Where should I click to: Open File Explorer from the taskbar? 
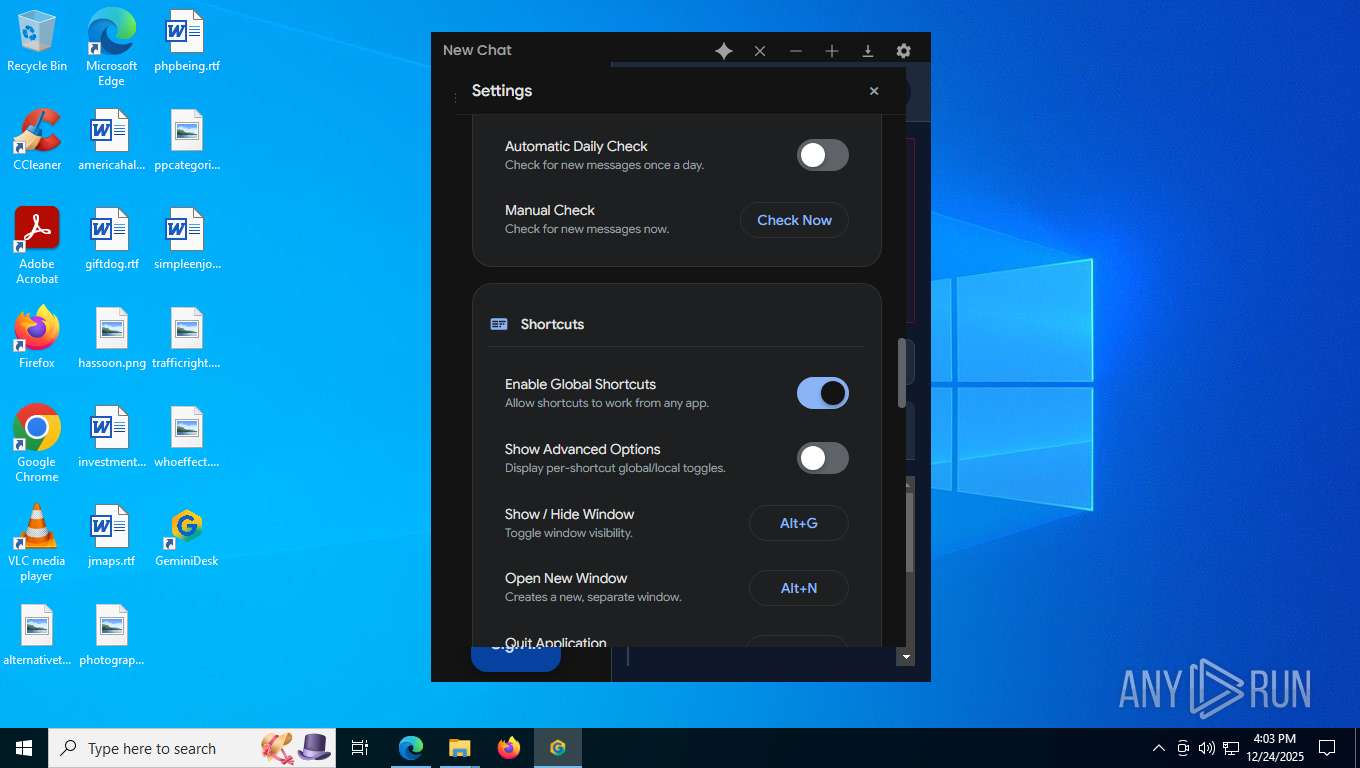click(460, 748)
